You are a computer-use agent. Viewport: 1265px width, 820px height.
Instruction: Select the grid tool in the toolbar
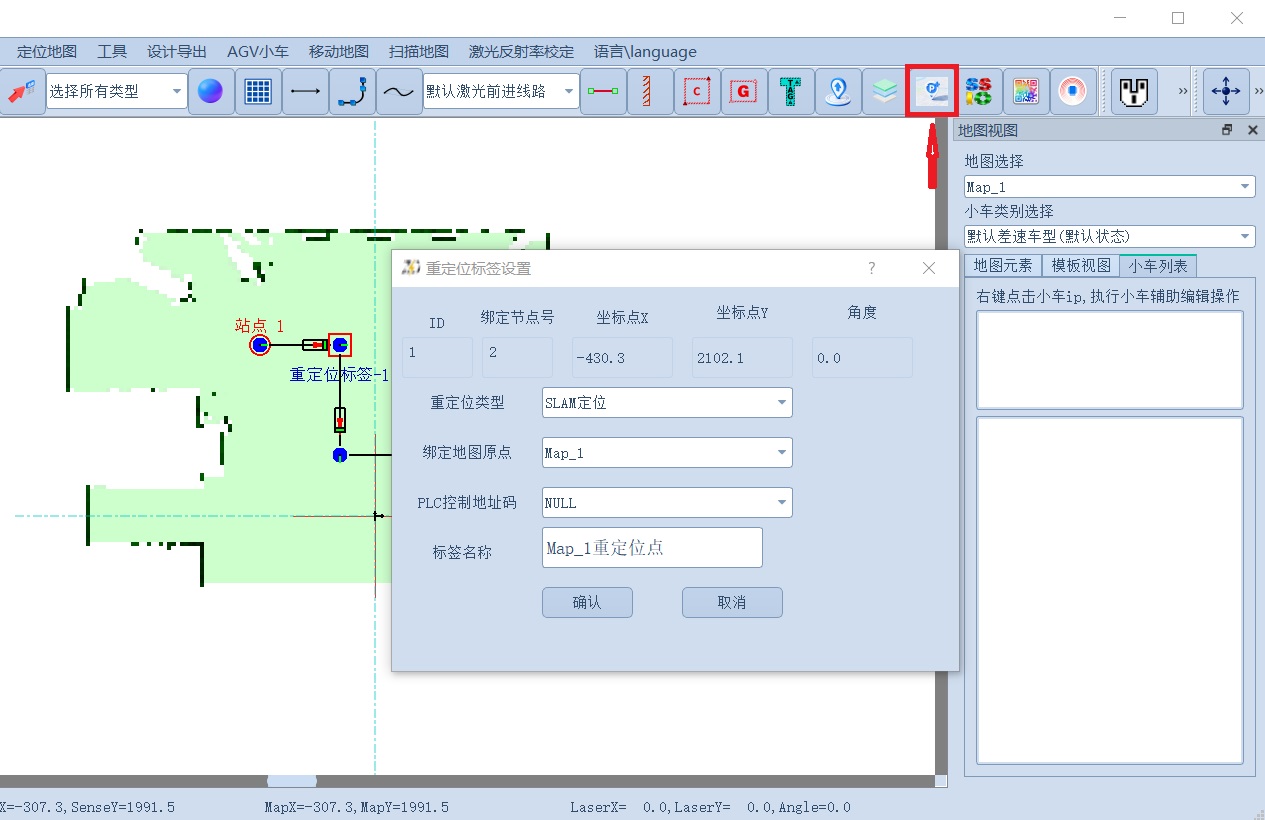[258, 91]
